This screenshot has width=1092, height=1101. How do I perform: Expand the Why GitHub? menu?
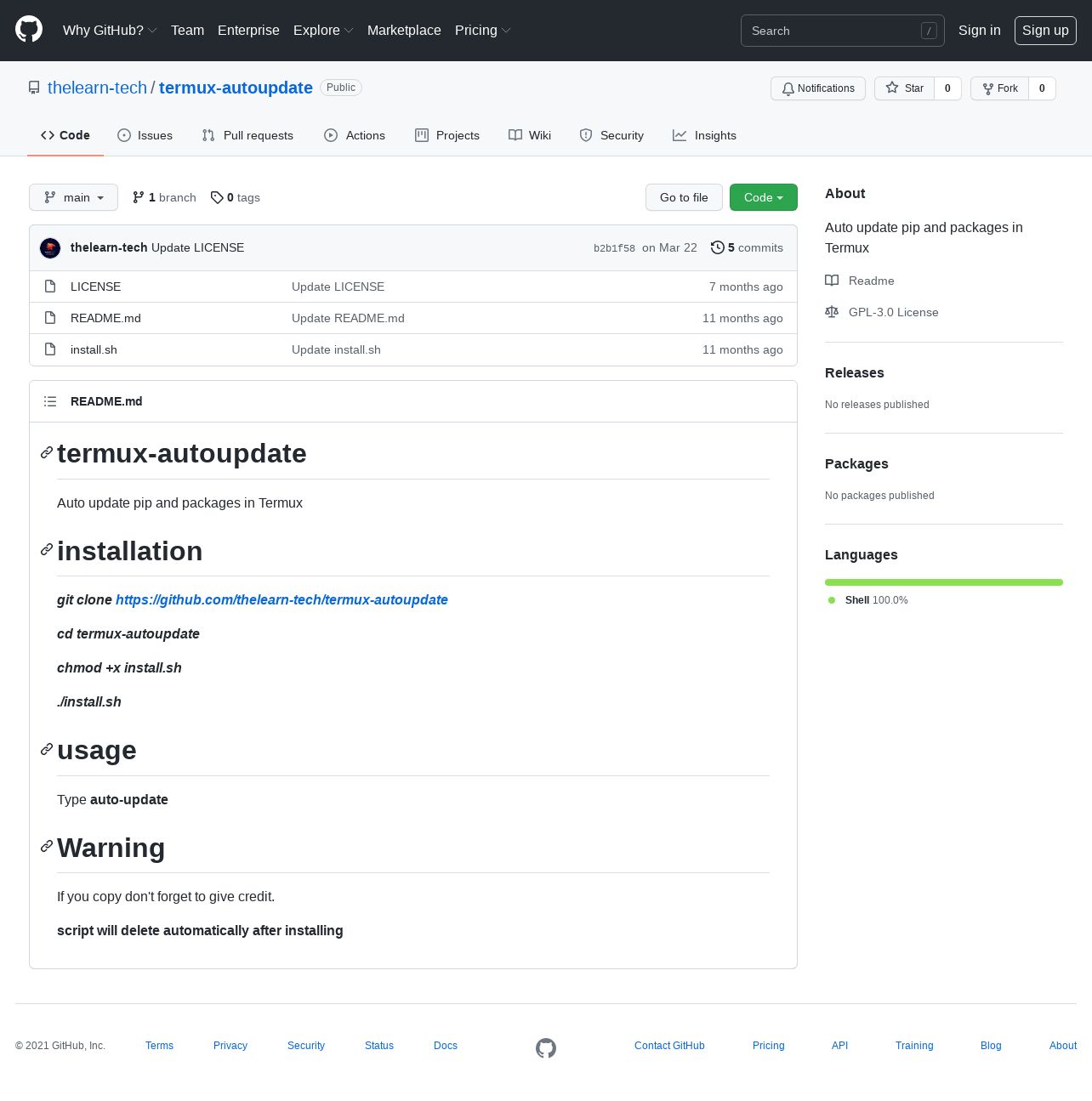[x=110, y=30]
